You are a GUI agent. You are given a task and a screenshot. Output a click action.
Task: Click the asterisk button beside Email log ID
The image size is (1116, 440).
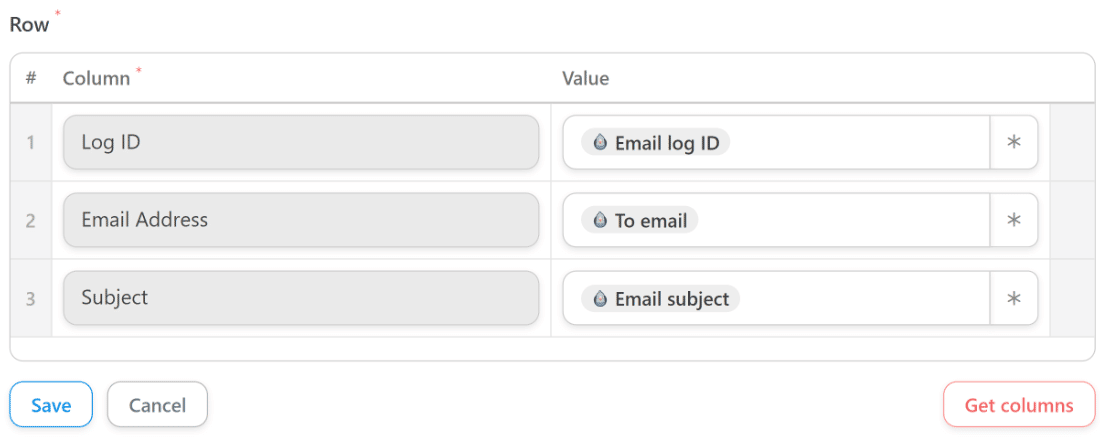[x=1014, y=142]
